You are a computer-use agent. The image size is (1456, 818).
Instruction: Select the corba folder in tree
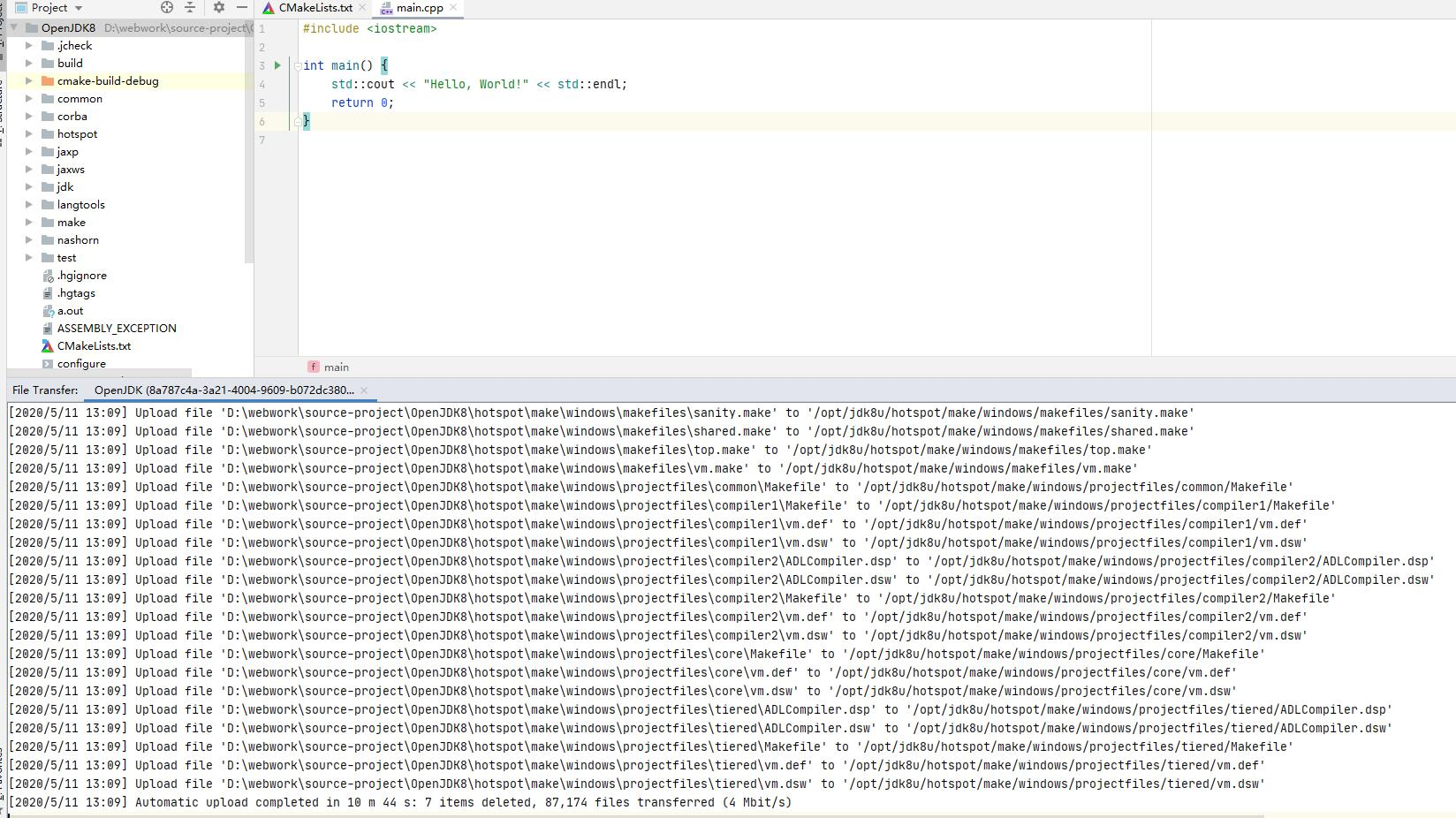pos(72,116)
